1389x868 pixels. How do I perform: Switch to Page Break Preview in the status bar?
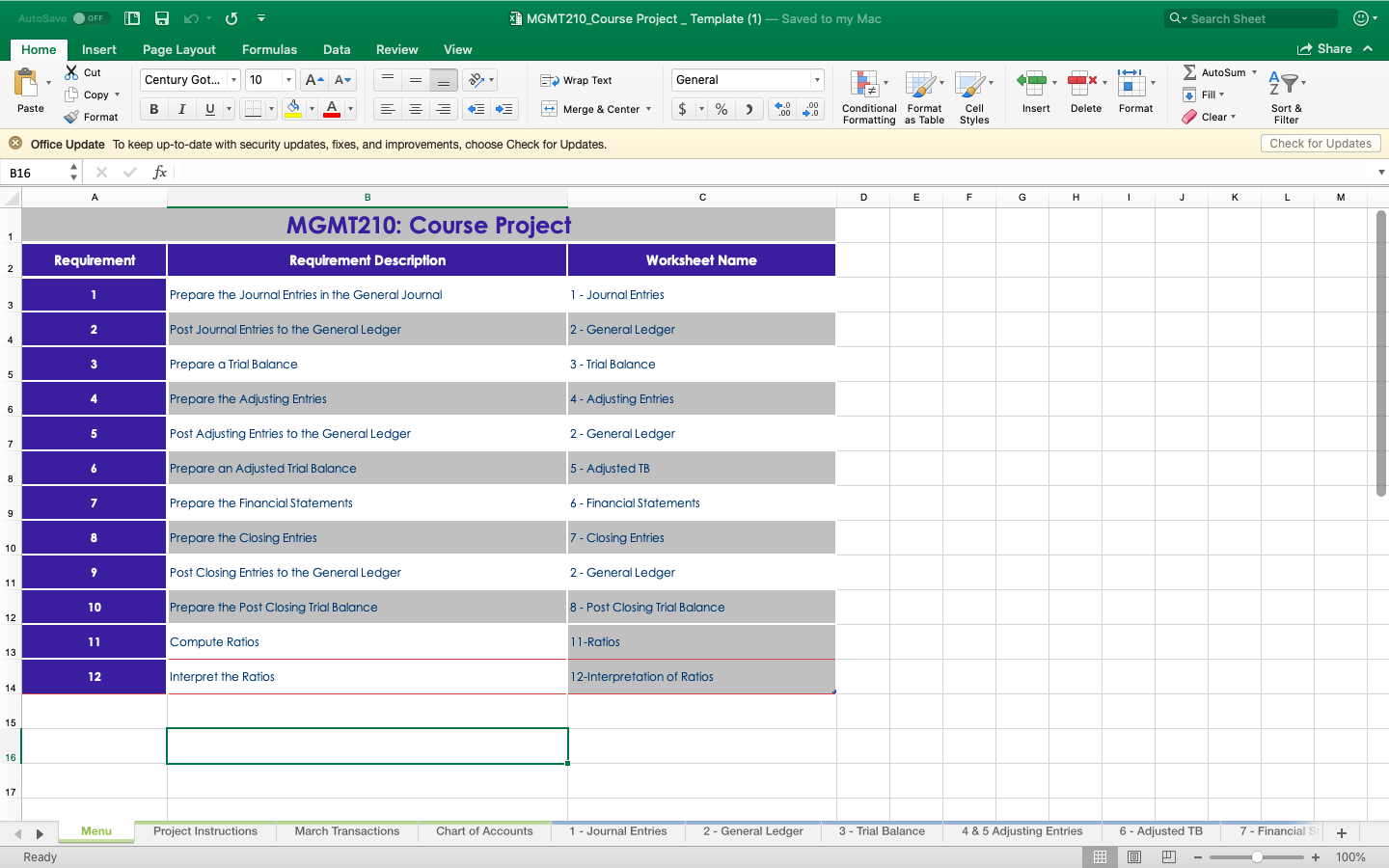pyautogui.click(x=1169, y=856)
